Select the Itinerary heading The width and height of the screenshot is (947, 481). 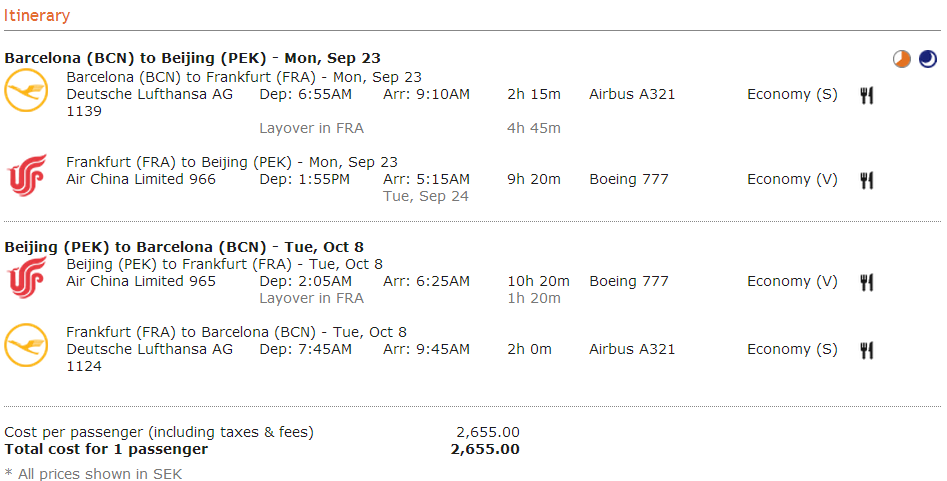pos(37,15)
